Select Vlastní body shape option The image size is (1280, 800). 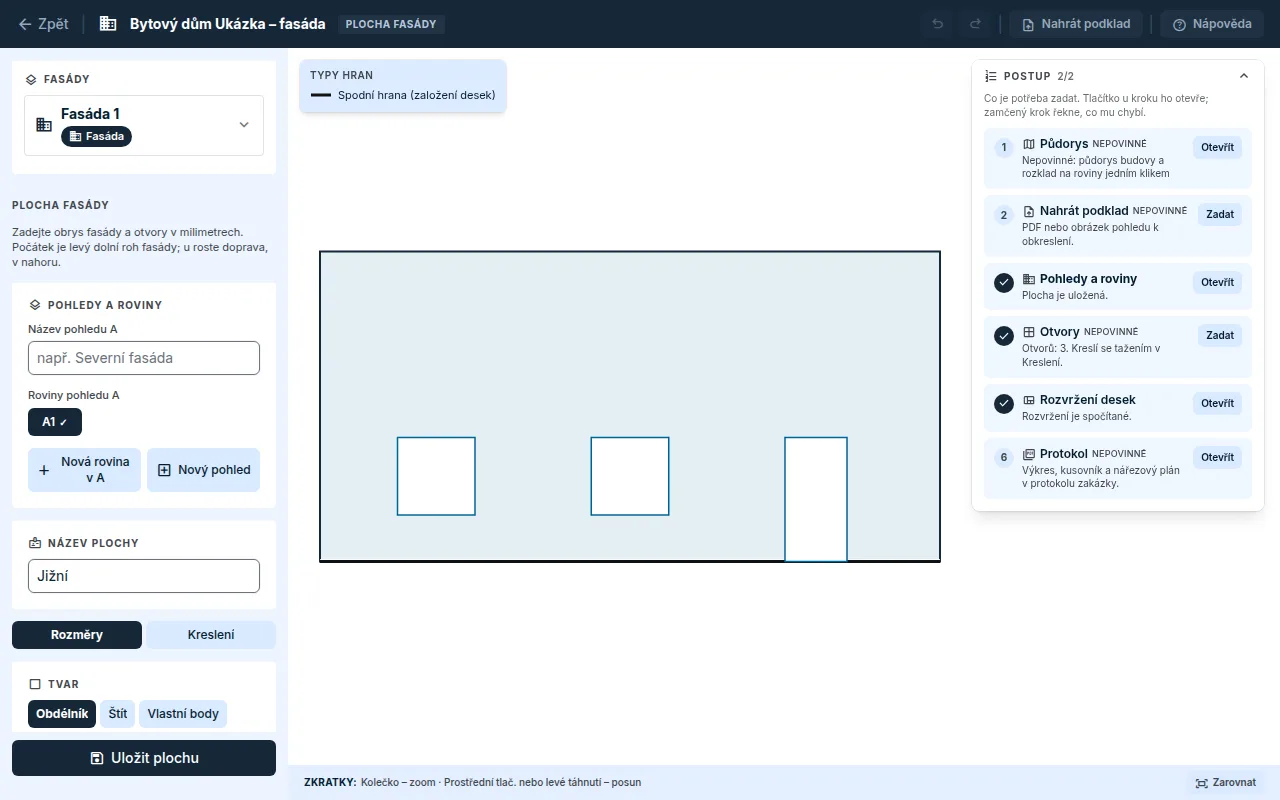coord(183,714)
